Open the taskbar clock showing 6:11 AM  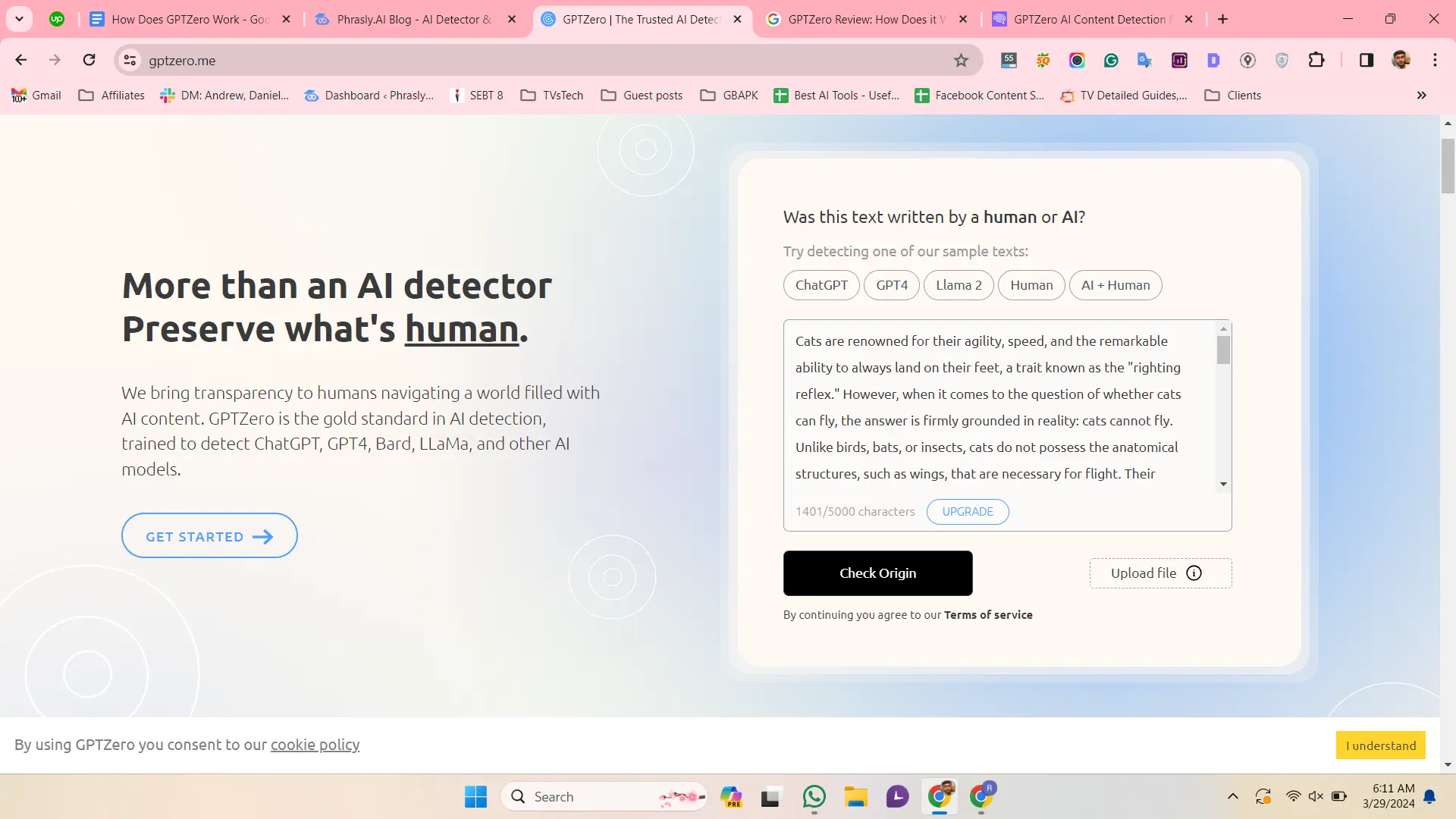1388,796
